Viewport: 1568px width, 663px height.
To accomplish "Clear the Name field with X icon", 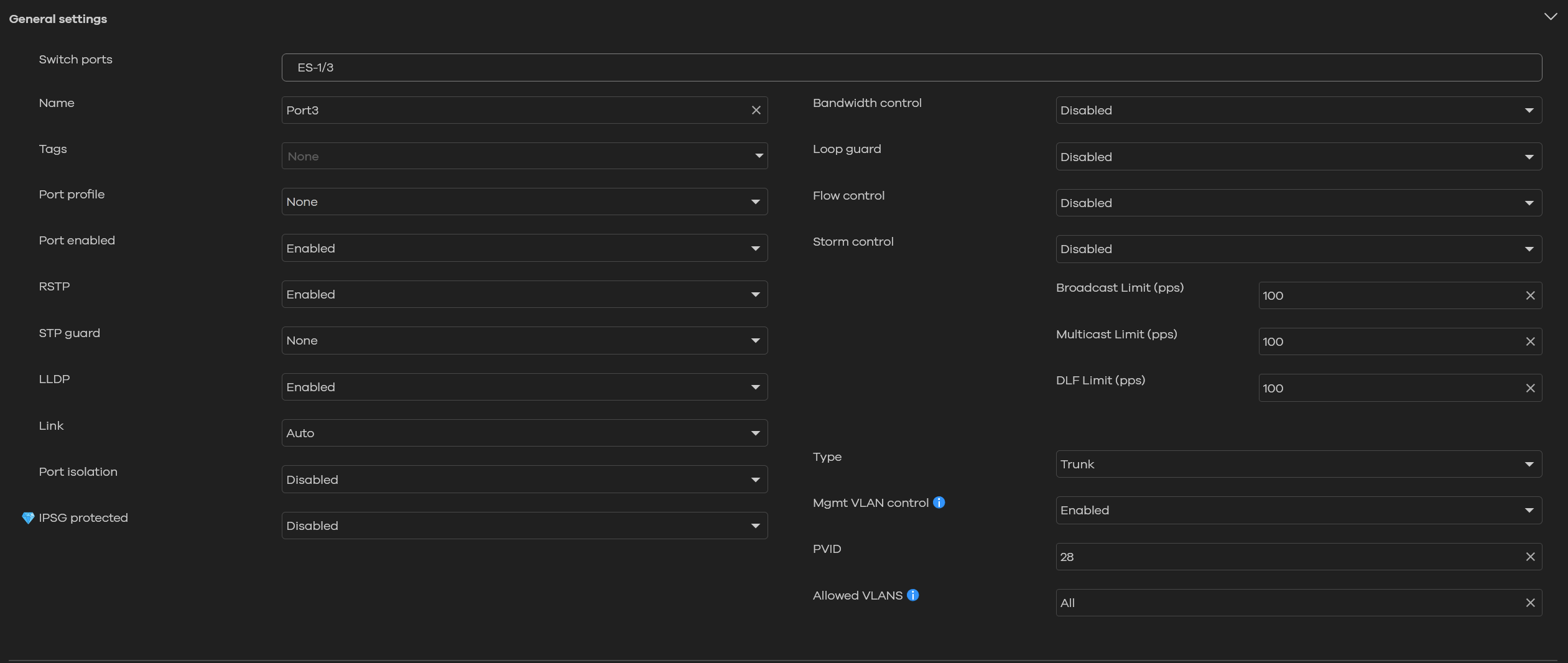I will click(x=756, y=110).
